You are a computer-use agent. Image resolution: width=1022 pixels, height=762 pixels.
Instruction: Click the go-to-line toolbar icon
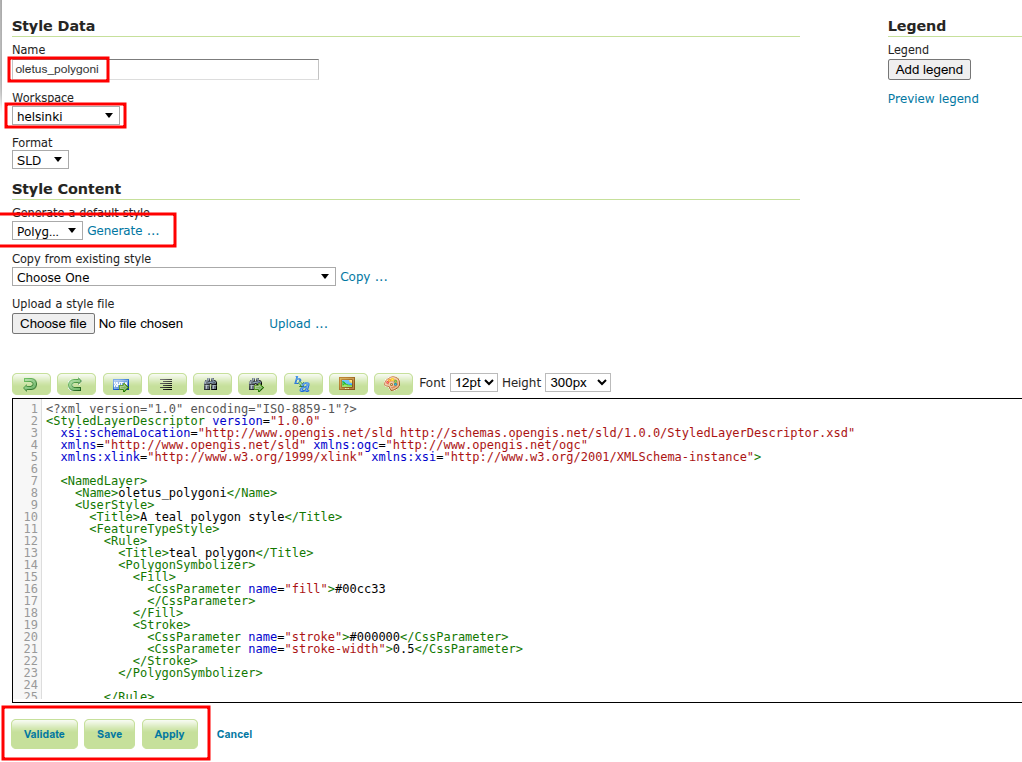click(x=121, y=384)
